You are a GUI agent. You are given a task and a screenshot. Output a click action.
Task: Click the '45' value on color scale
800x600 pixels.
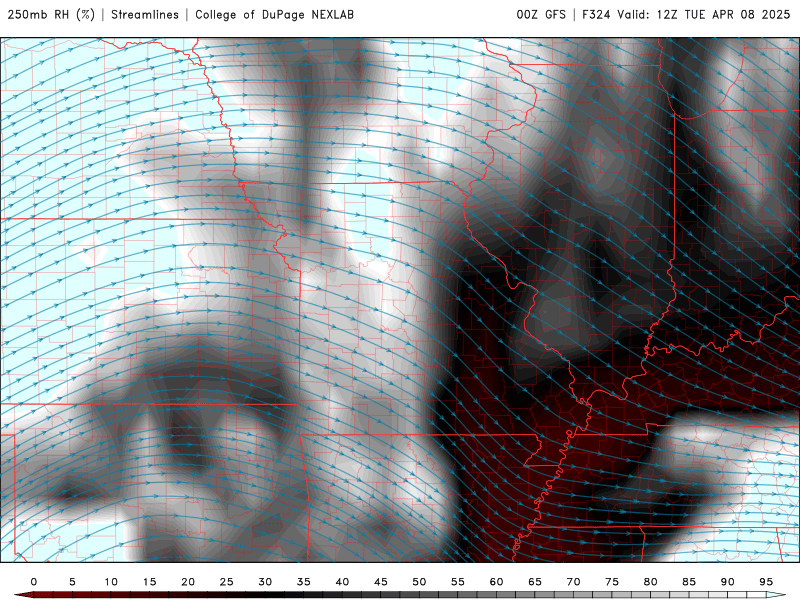(x=381, y=582)
